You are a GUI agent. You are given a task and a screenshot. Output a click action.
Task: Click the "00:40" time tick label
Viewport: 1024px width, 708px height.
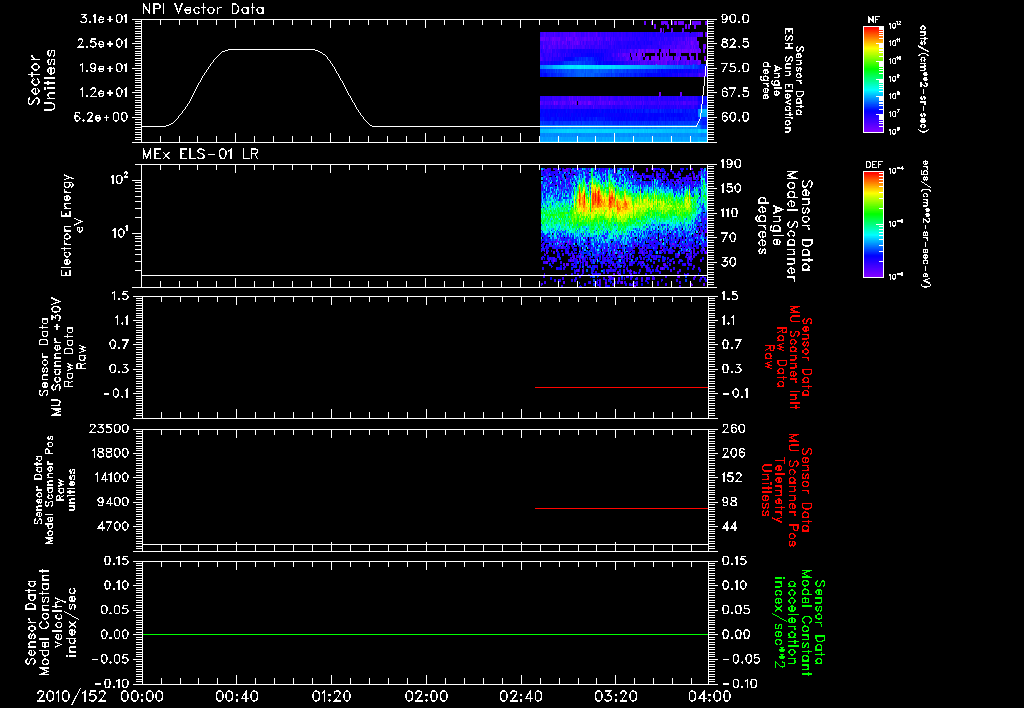point(237,696)
